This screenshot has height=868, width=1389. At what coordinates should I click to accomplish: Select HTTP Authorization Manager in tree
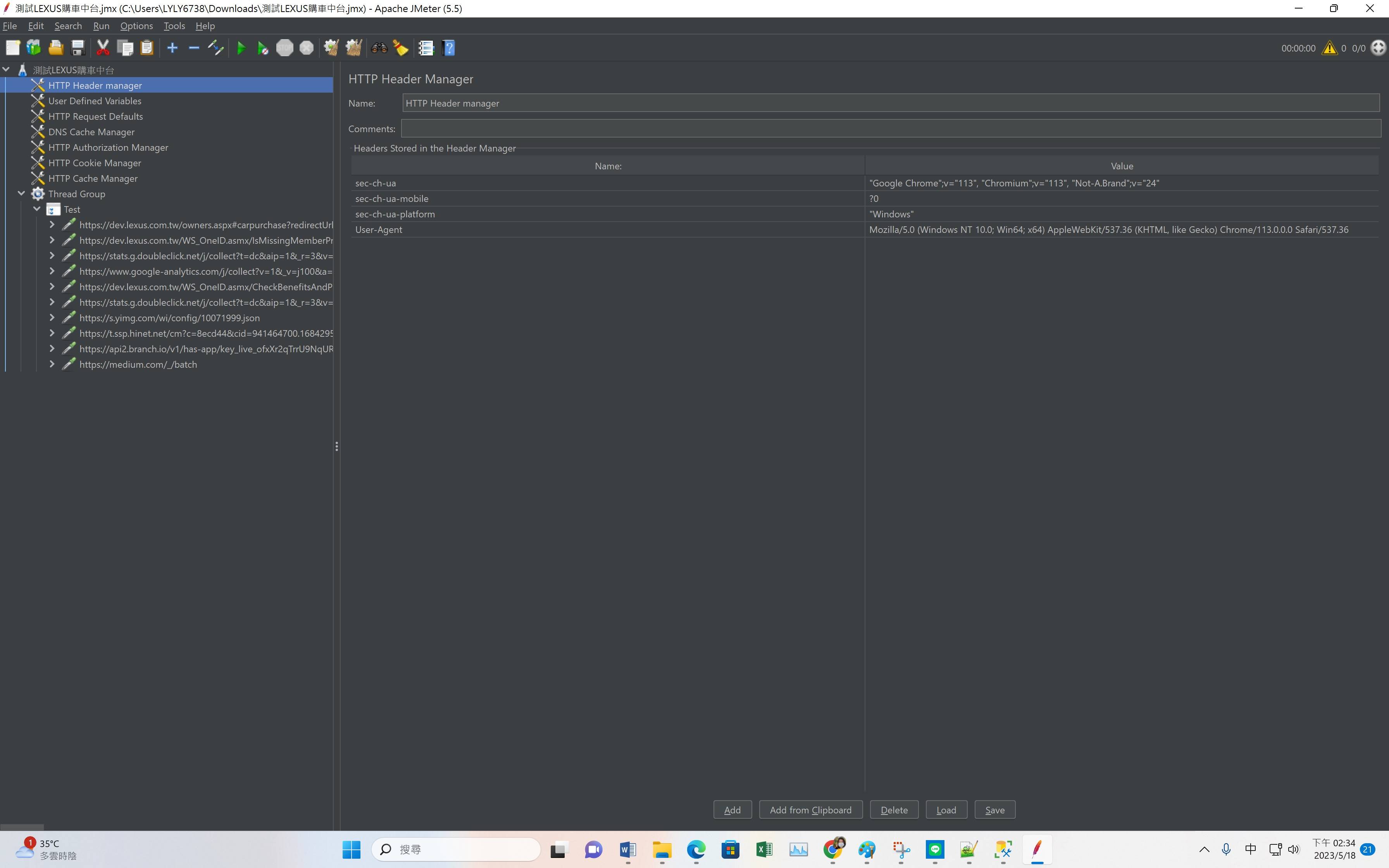click(108, 147)
